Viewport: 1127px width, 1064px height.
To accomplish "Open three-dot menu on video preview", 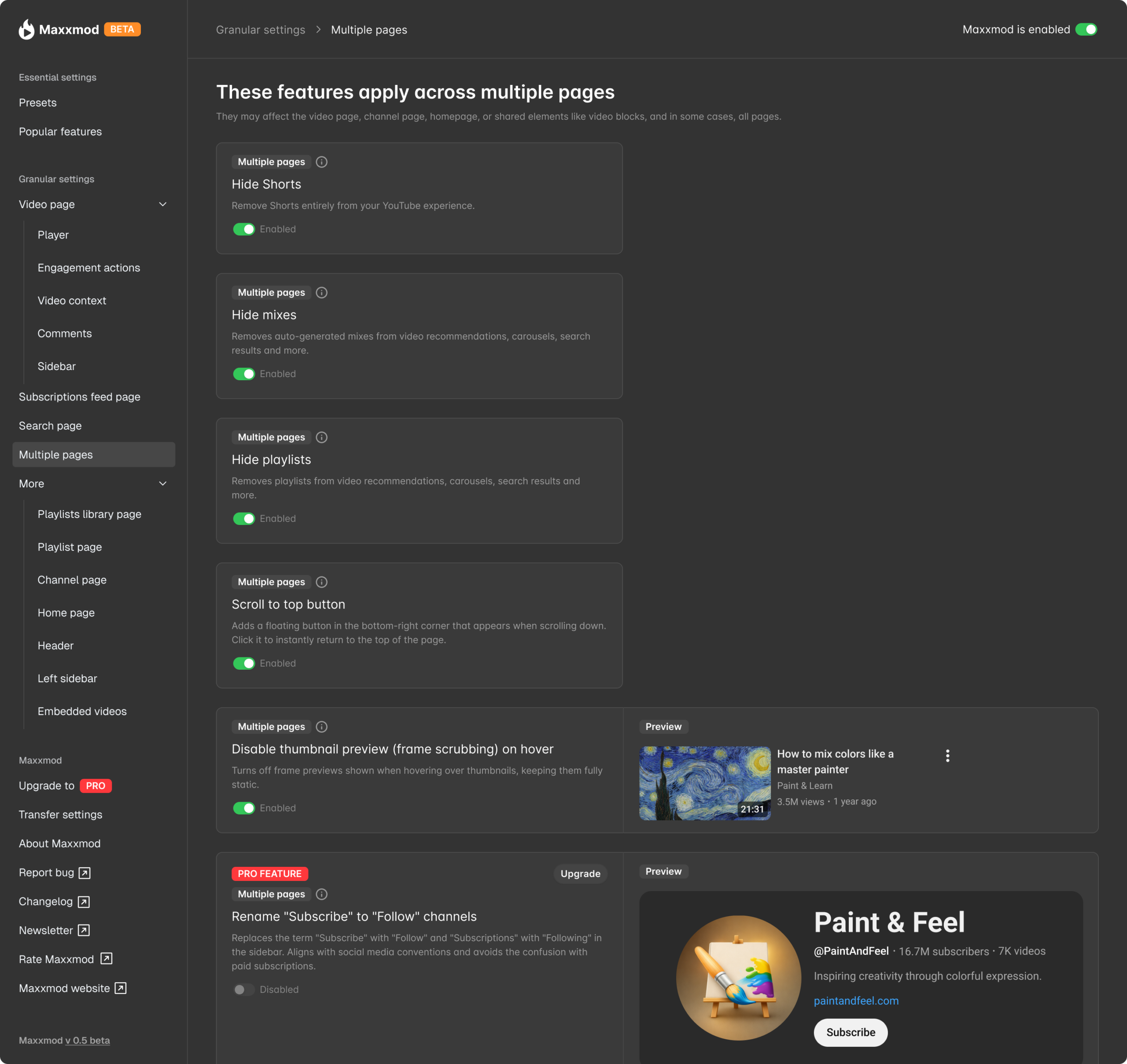I will (947, 756).
